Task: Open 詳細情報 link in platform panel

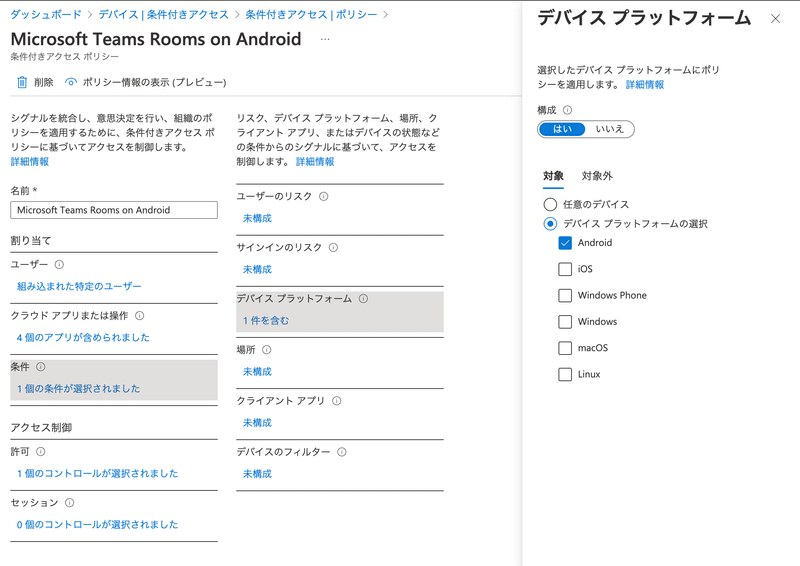Action: click(x=645, y=85)
